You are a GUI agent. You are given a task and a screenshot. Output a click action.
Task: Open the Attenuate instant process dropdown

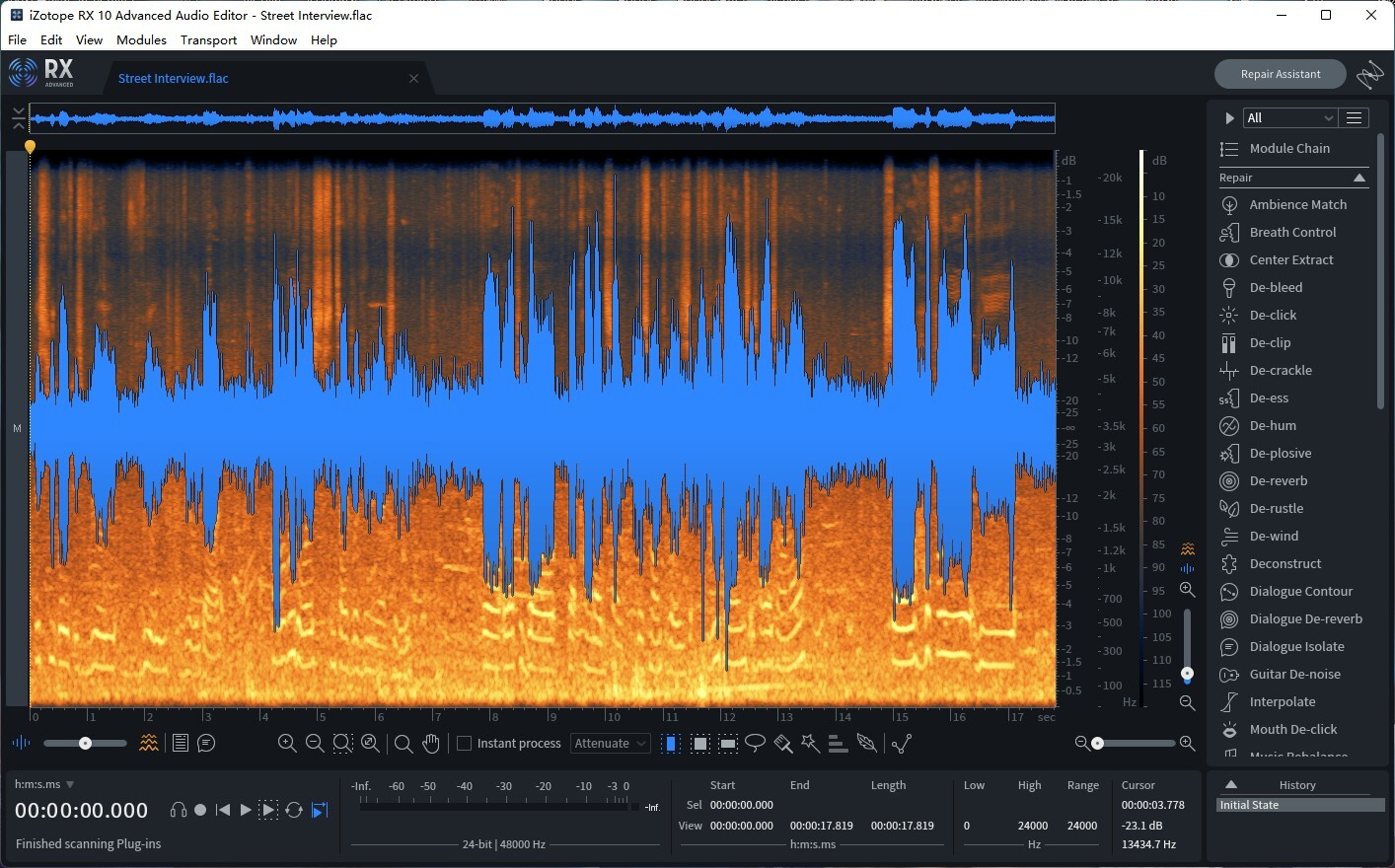coord(611,743)
